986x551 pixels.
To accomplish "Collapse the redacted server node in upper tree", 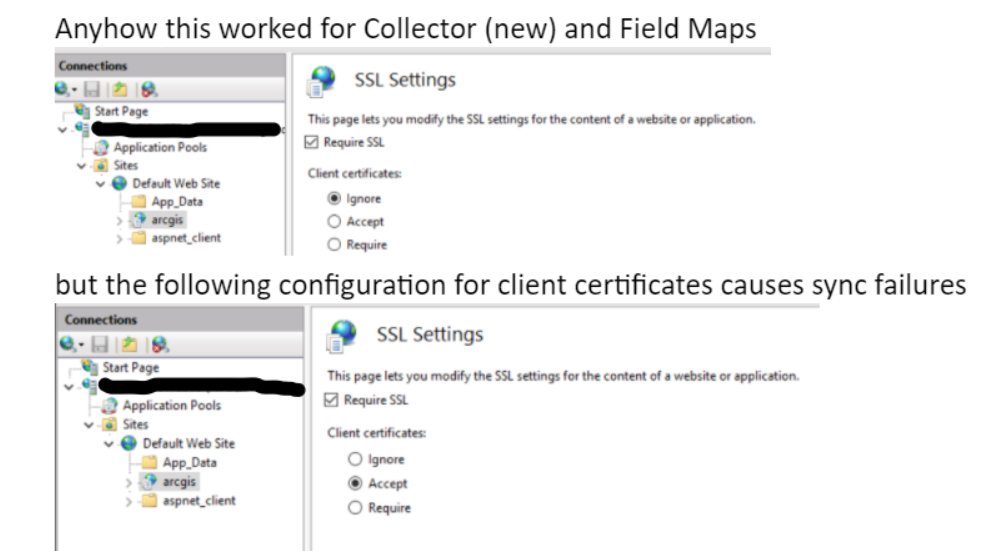I will click(x=62, y=130).
